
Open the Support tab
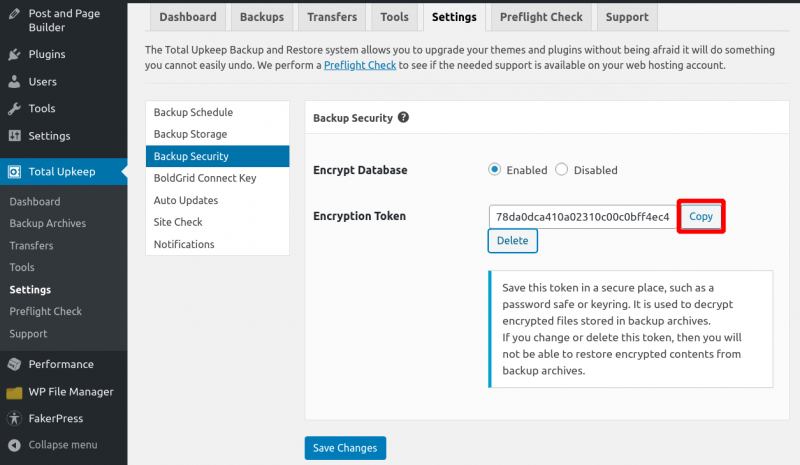coord(627,17)
